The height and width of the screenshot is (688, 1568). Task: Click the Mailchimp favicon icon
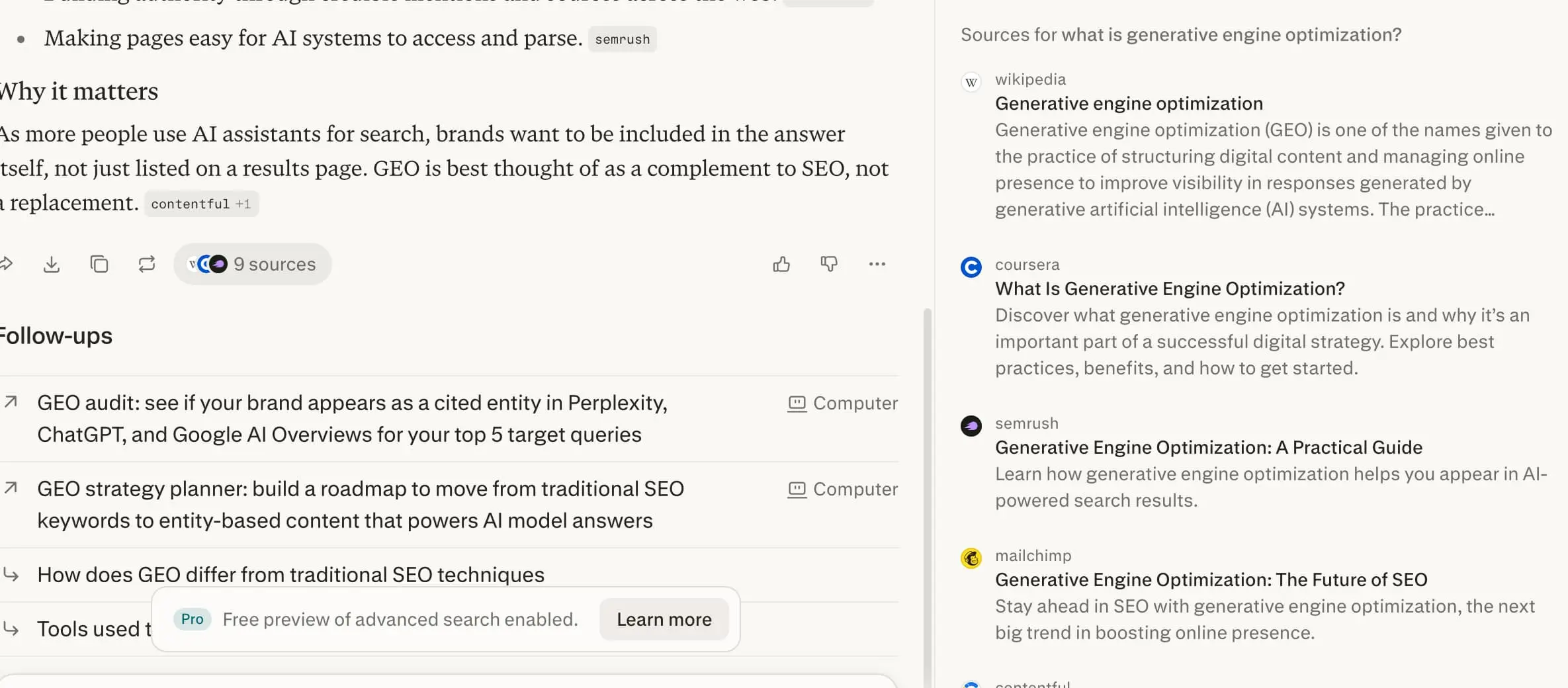click(971, 558)
